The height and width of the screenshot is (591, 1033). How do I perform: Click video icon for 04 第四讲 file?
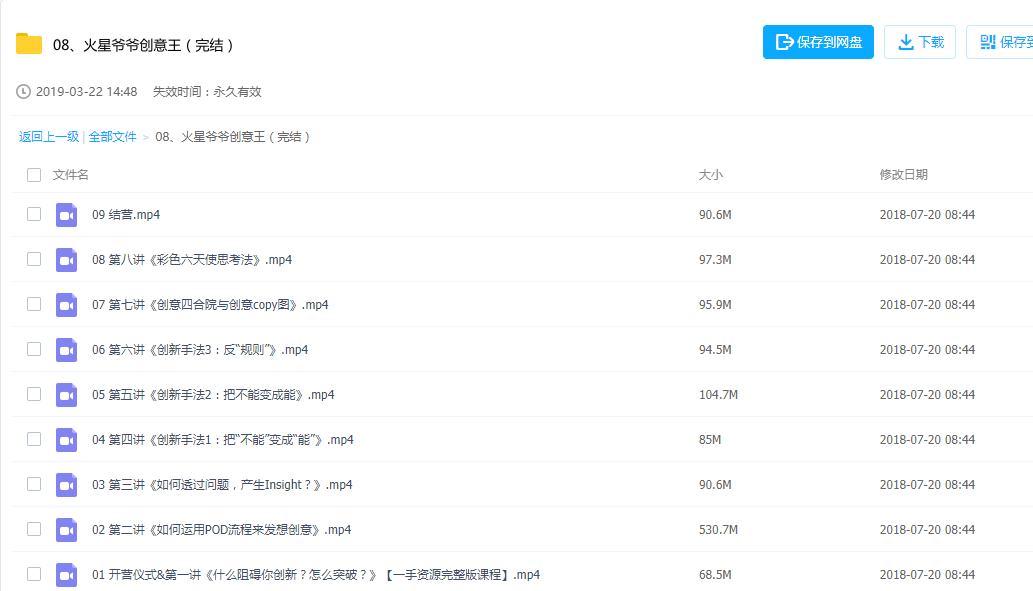point(67,439)
